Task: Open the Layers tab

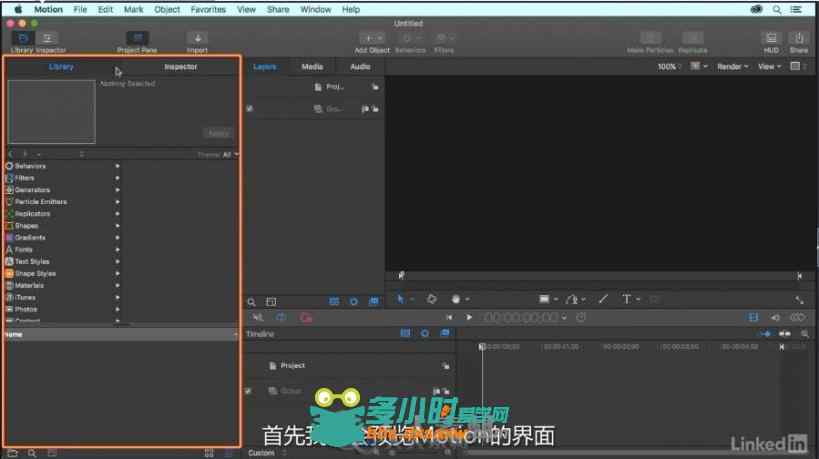Action: click(265, 67)
